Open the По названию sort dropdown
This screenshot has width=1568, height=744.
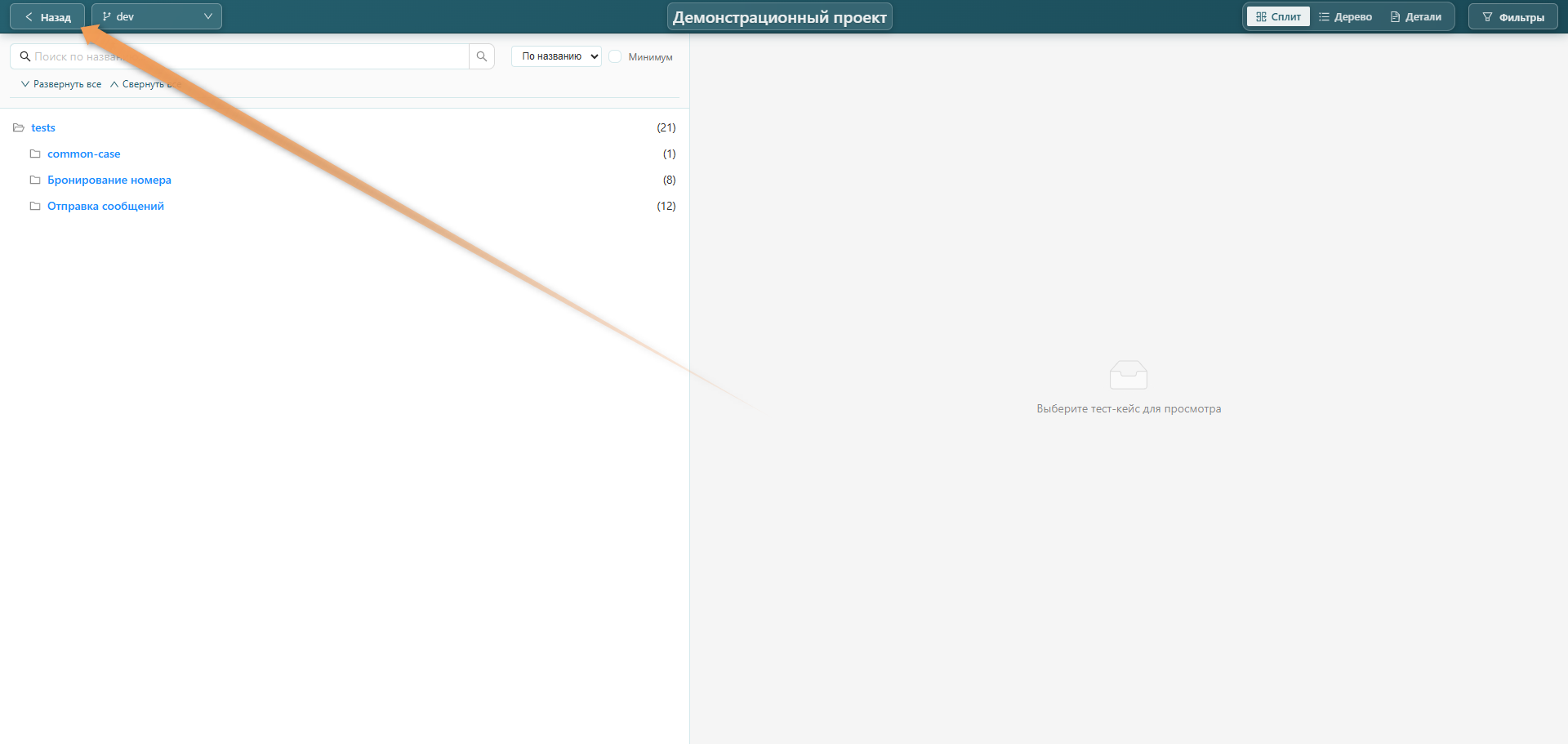click(556, 56)
